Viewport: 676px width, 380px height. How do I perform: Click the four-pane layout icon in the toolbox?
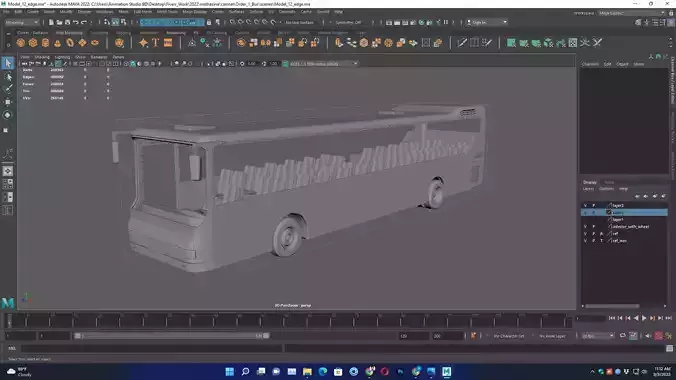(8, 184)
